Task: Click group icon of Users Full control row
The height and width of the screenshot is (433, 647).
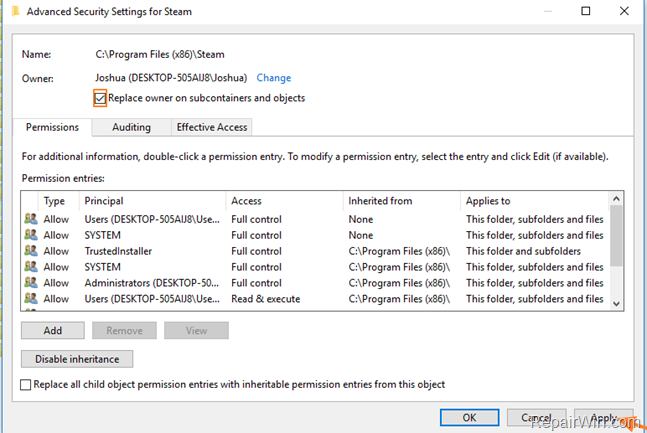Action: [31, 219]
